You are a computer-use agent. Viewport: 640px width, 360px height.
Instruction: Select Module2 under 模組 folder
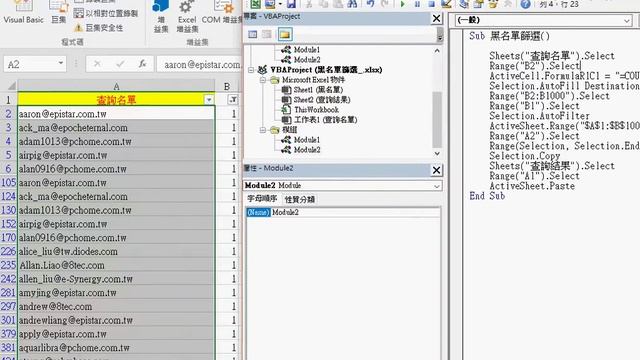click(307, 150)
